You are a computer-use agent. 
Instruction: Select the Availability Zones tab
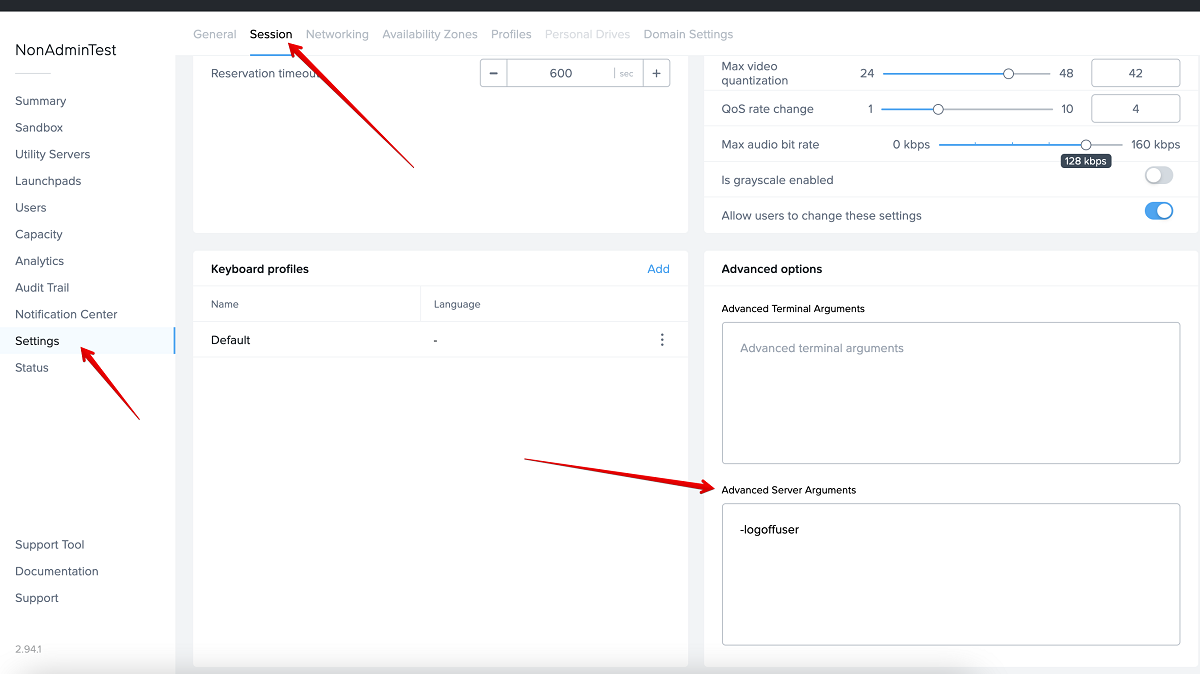(x=429, y=34)
